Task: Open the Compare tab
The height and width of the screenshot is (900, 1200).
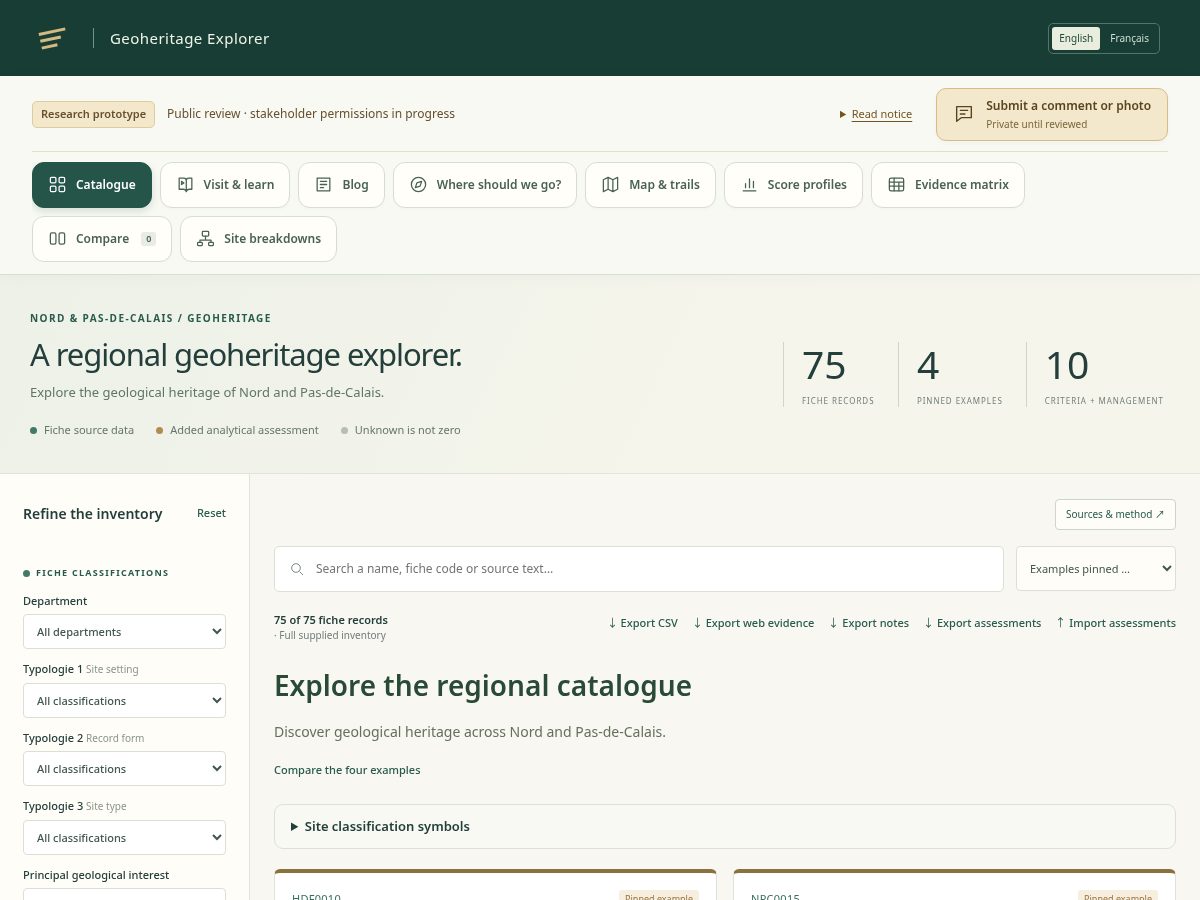Action: tap(102, 239)
